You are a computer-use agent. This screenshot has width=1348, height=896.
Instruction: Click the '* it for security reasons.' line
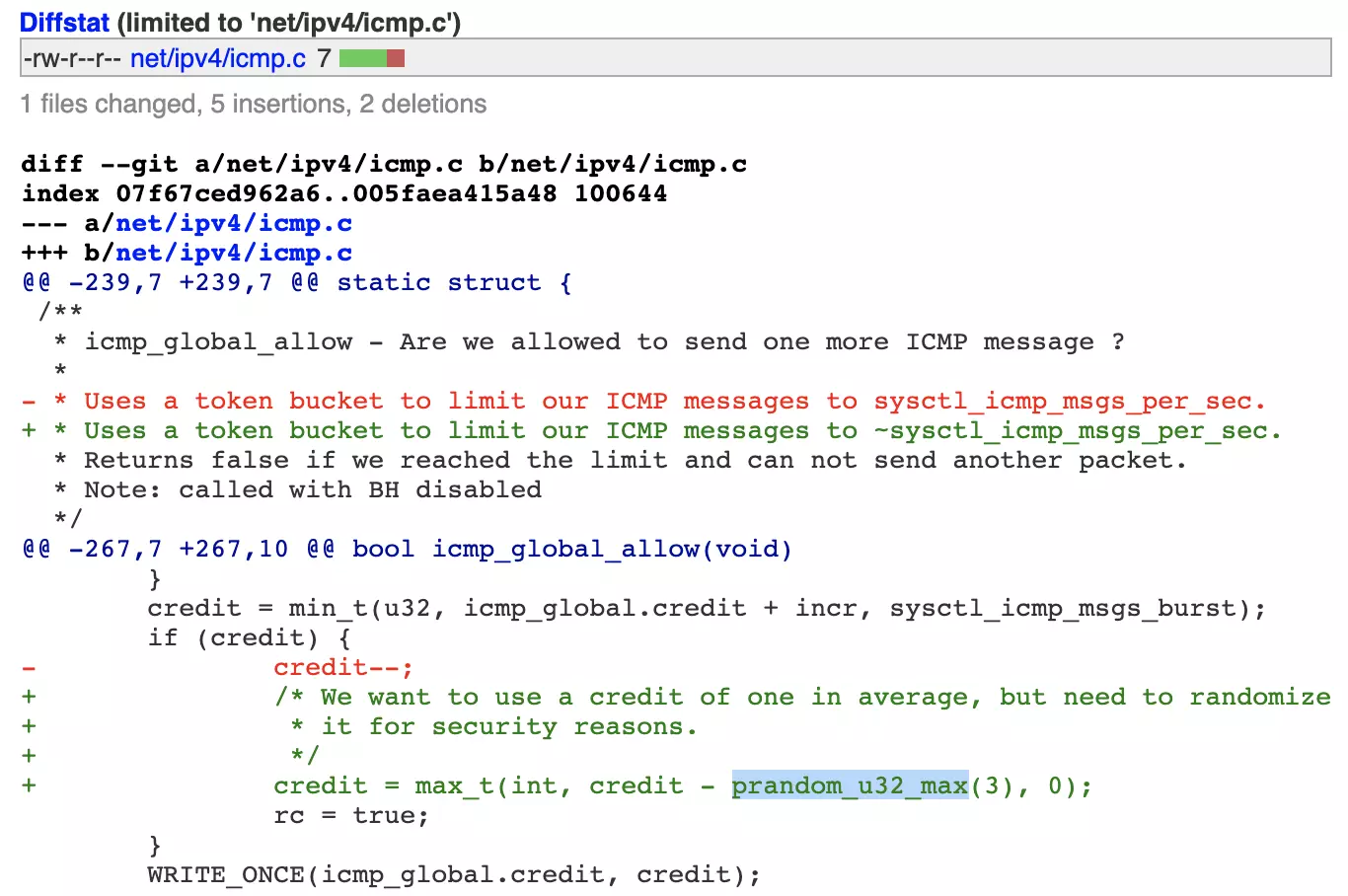[x=493, y=726]
